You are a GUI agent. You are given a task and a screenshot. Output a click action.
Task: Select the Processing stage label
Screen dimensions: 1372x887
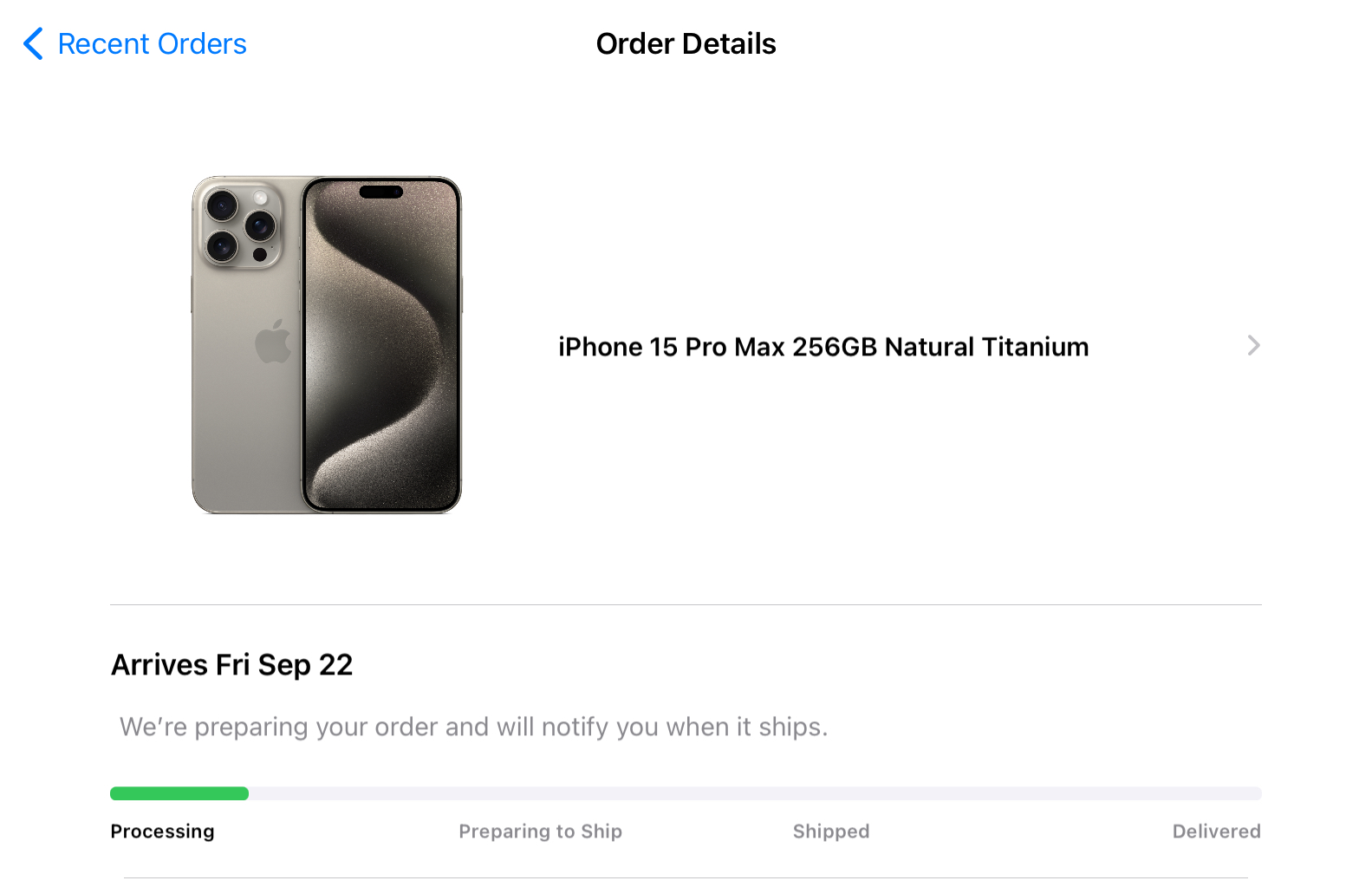(162, 832)
